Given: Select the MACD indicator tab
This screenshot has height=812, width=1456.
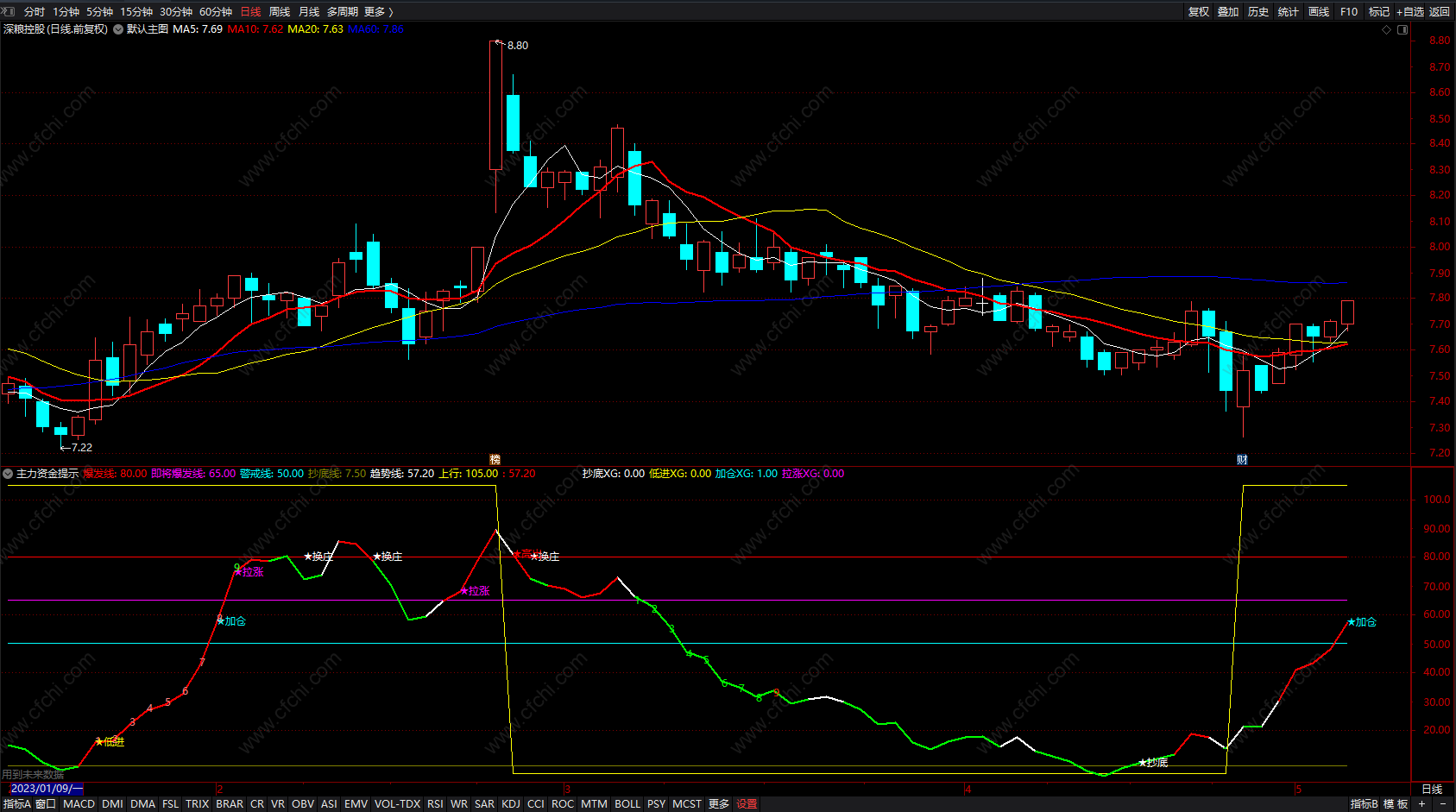Looking at the screenshot, I should coord(79,803).
